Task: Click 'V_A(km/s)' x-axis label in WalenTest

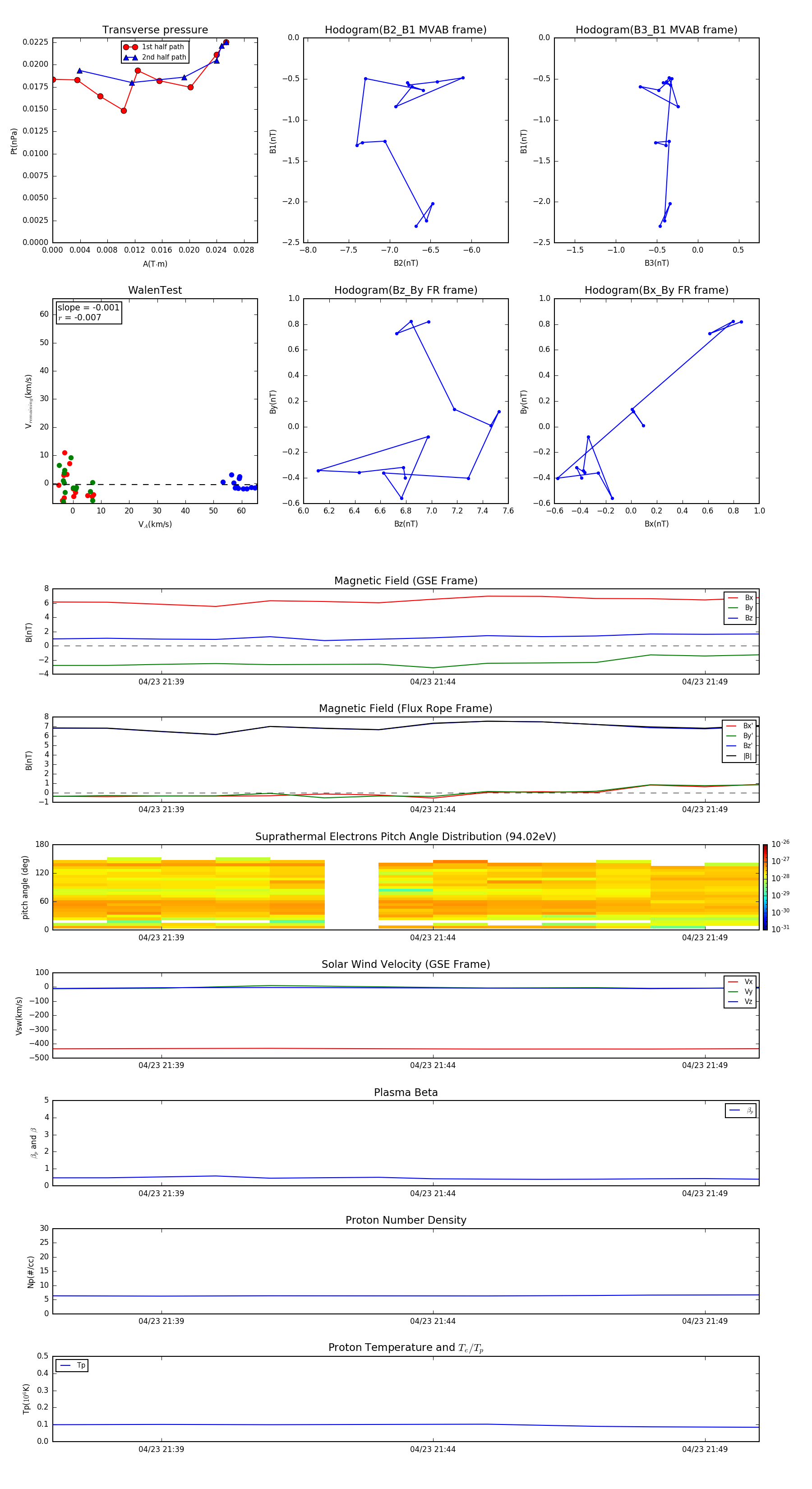Action: click(155, 524)
